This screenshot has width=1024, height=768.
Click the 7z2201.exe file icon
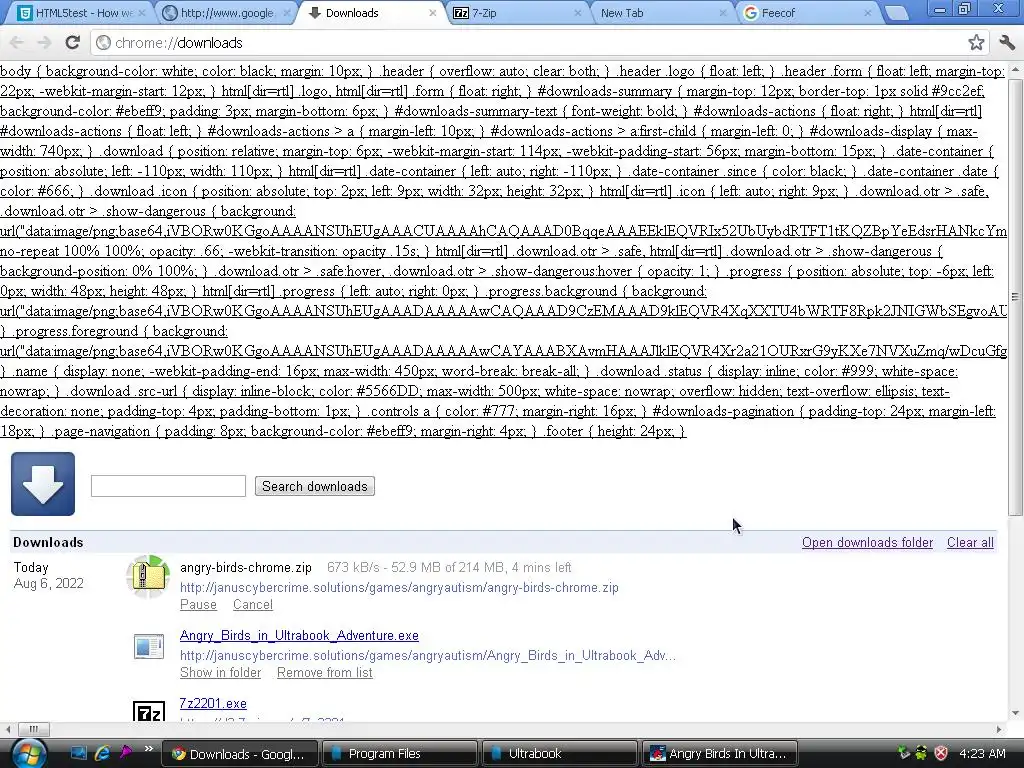point(149,711)
